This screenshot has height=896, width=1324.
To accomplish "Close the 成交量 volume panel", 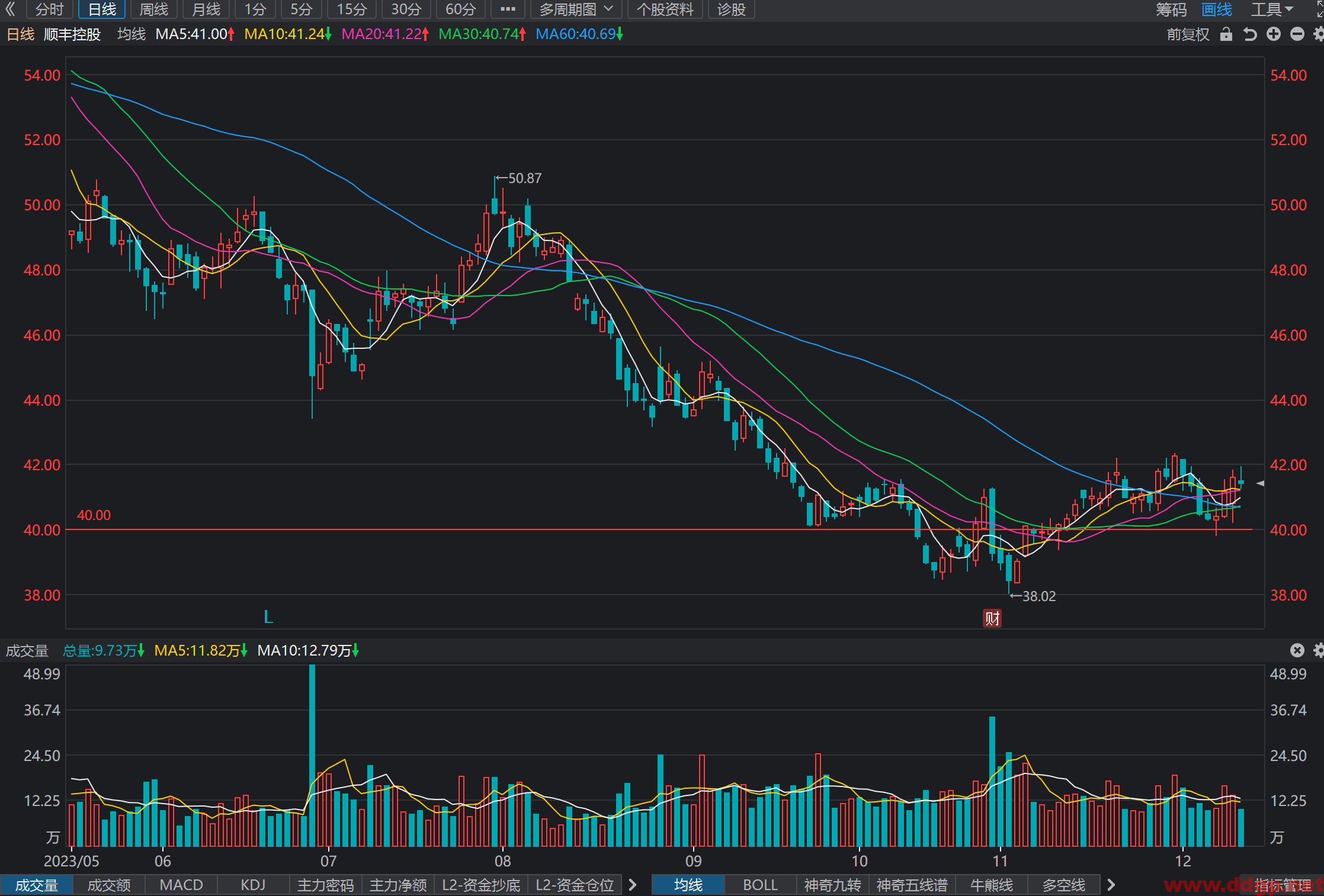I will click(1297, 650).
